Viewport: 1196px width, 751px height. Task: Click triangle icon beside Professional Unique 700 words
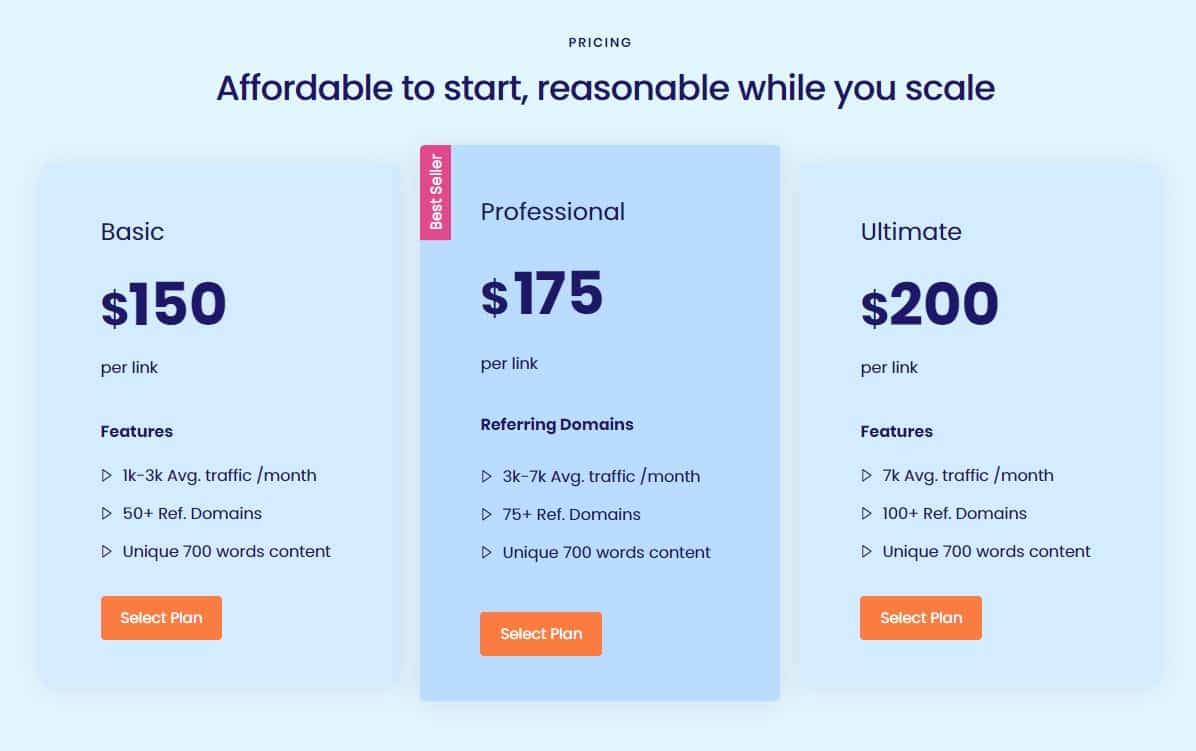pos(486,553)
